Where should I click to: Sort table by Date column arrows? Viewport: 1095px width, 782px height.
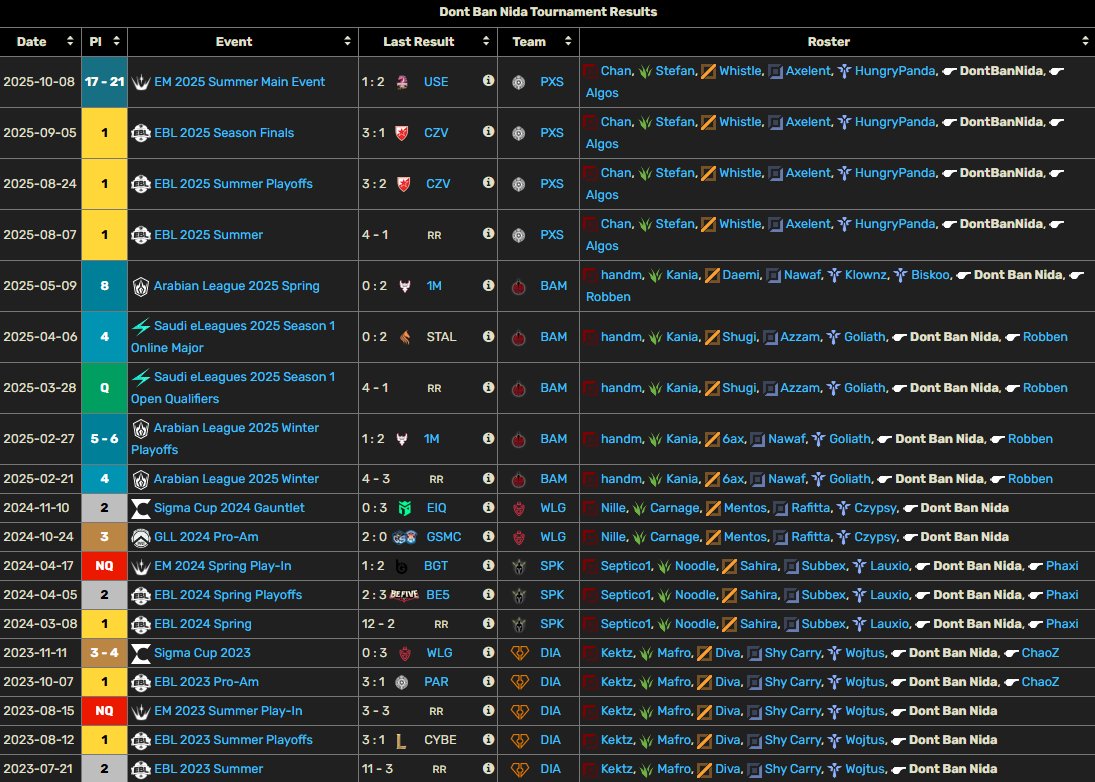click(x=70, y=41)
